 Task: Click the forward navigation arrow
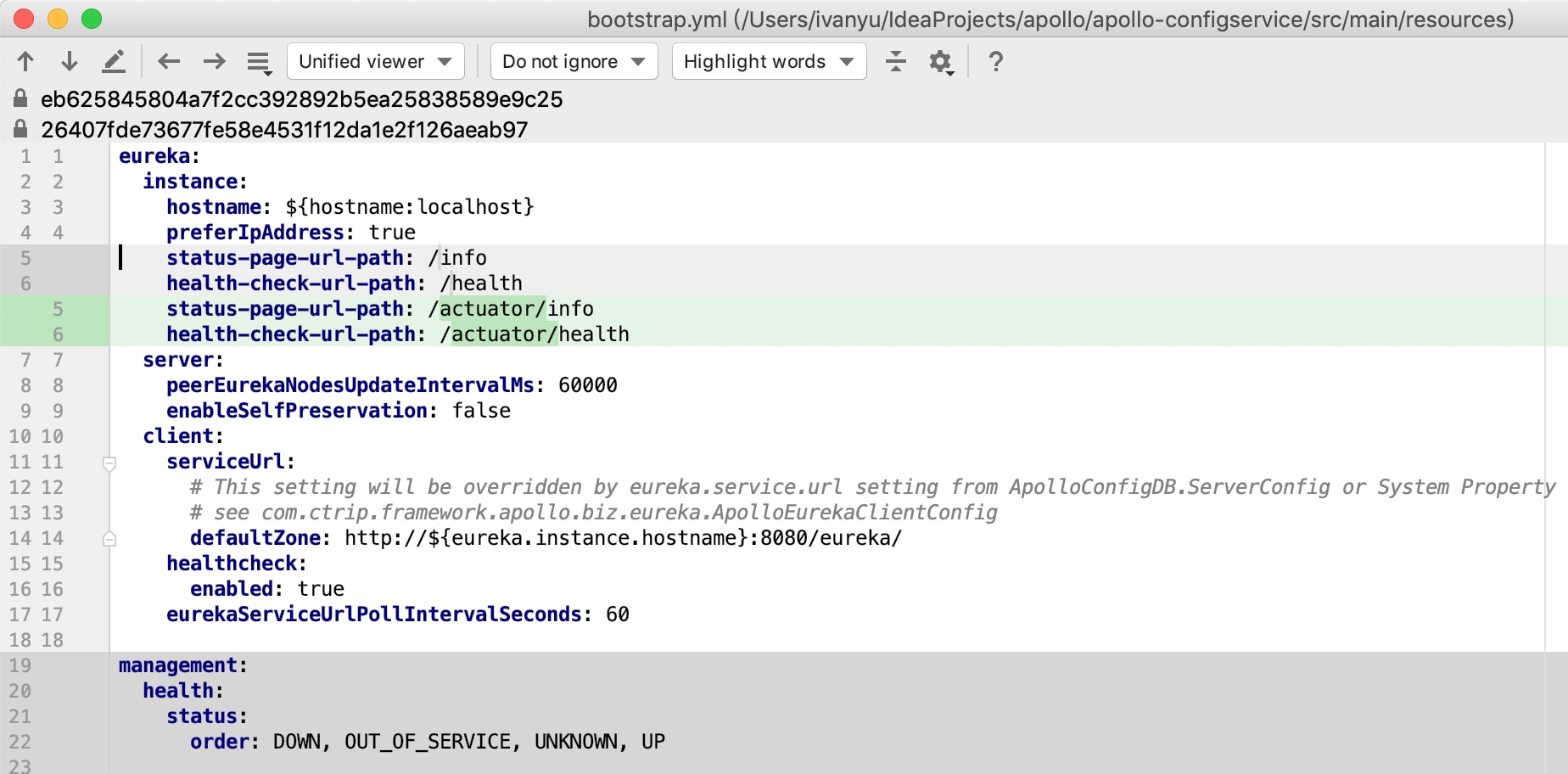[214, 60]
